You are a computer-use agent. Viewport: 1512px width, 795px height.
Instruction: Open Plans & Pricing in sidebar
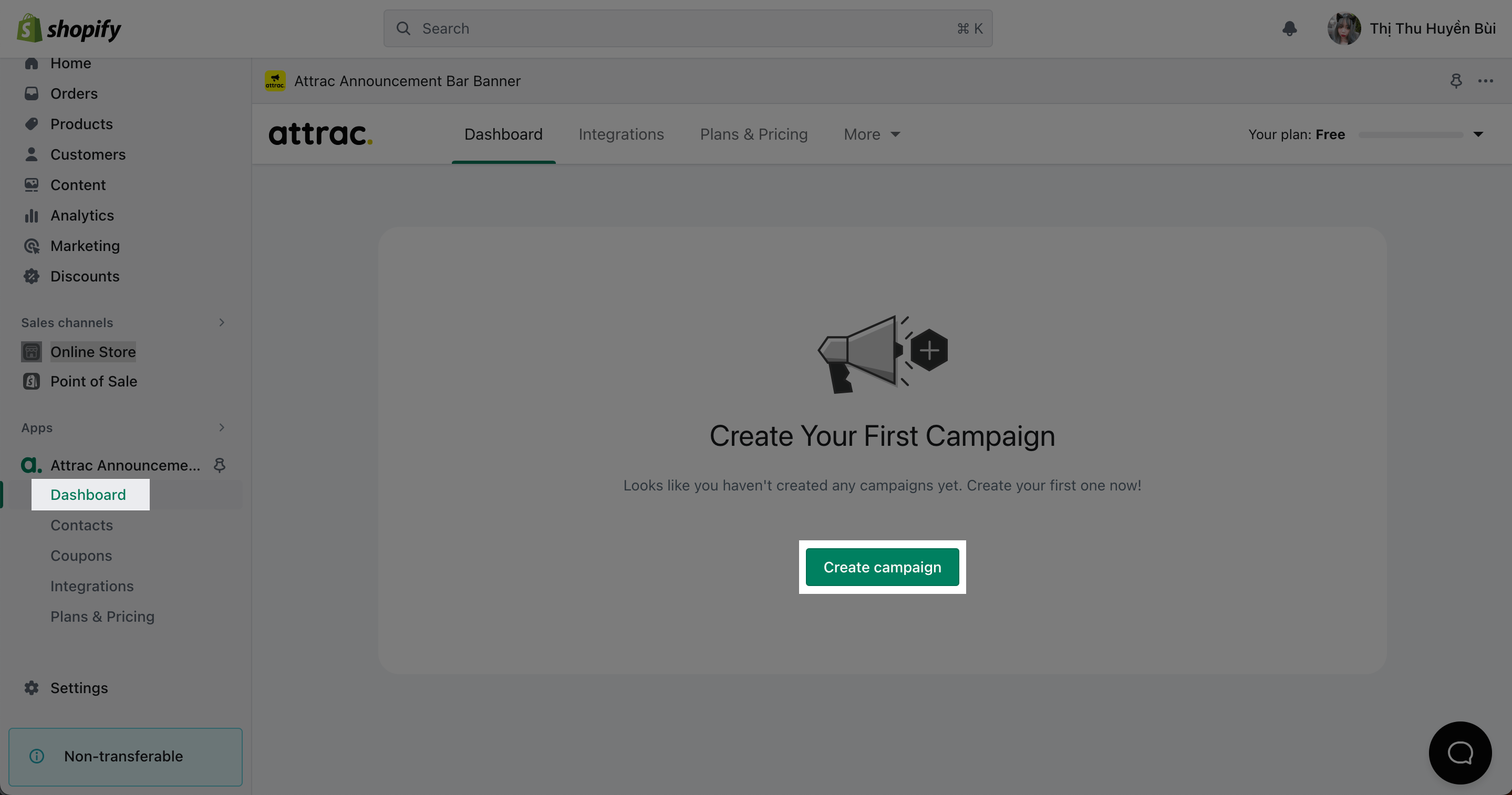[102, 616]
